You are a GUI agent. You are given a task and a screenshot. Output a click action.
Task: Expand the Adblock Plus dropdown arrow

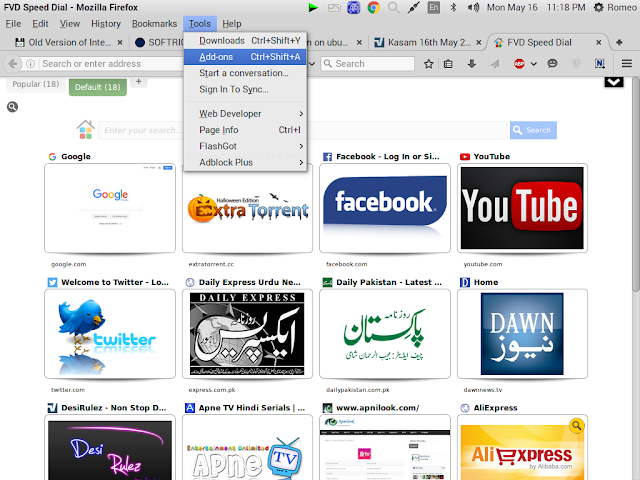coord(533,64)
